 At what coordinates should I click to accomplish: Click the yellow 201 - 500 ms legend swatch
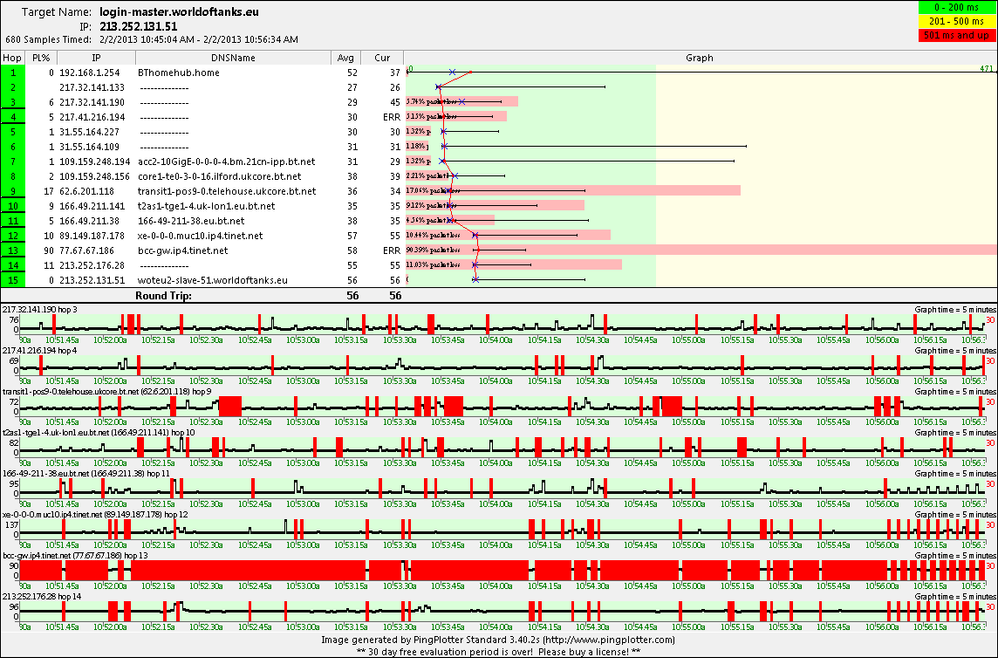(957, 22)
